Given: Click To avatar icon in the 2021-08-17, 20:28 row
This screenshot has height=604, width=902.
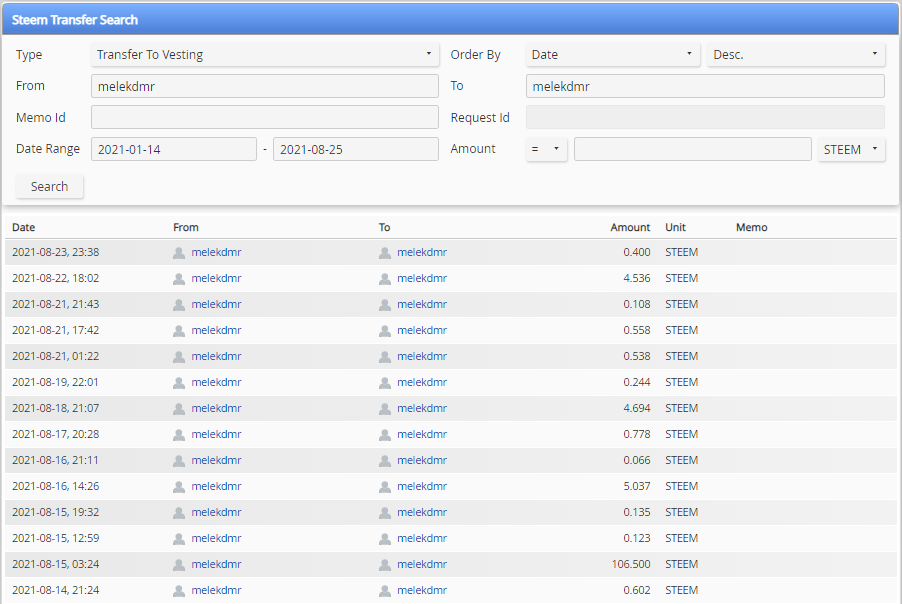Looking at the screenshot, I should [385, 434].
